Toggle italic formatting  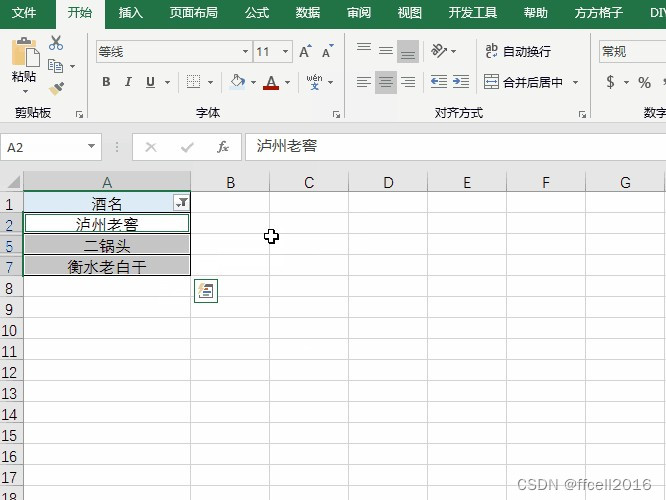pyautogui.click(x=128, y=82)
